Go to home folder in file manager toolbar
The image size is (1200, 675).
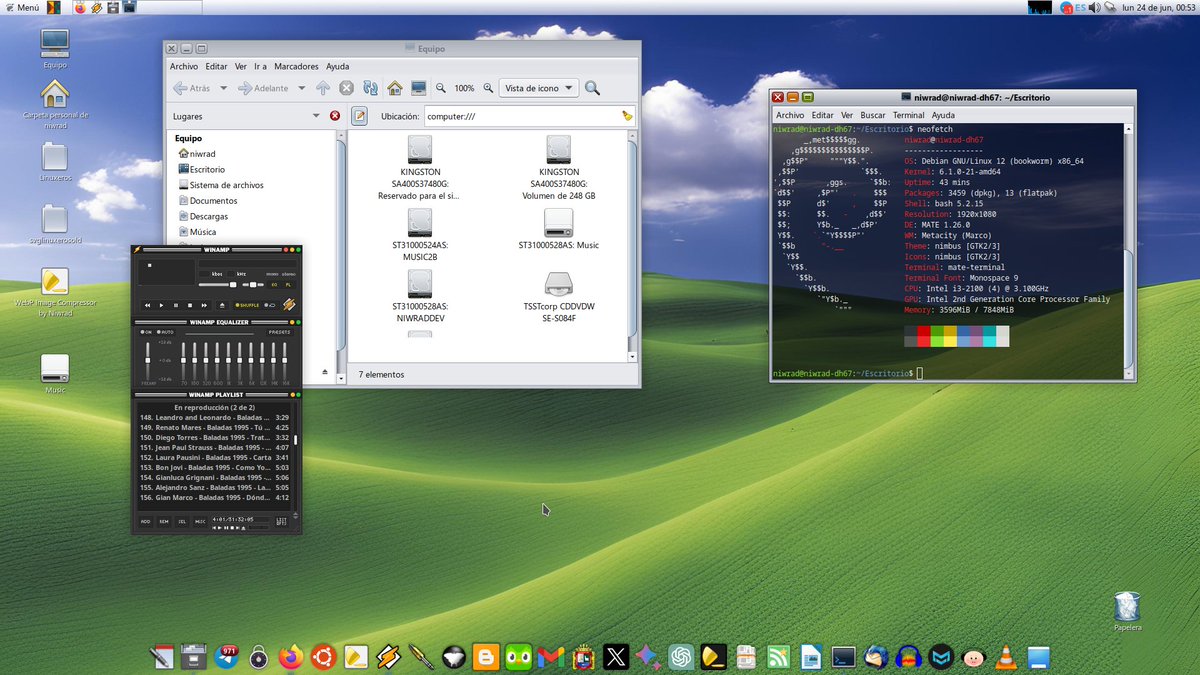[395, 88]
